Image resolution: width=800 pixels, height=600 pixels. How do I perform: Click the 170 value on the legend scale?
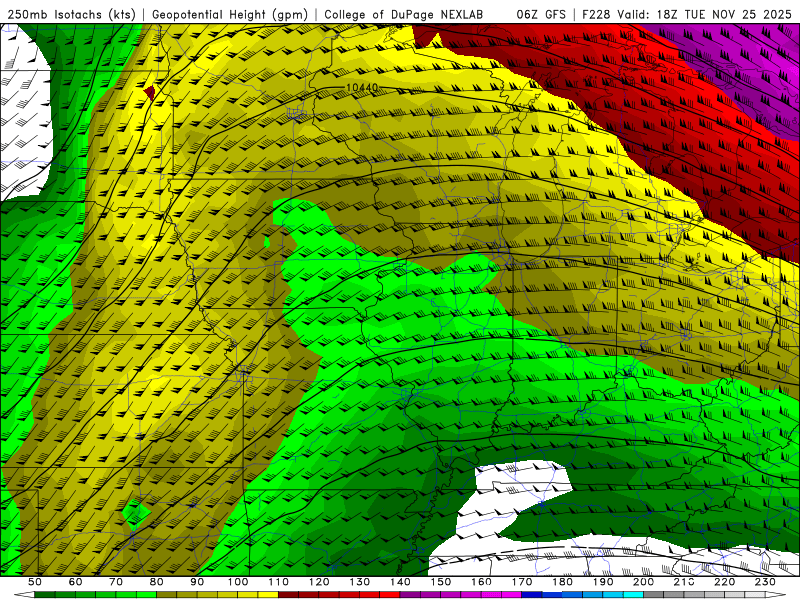[x=522, y=582]
